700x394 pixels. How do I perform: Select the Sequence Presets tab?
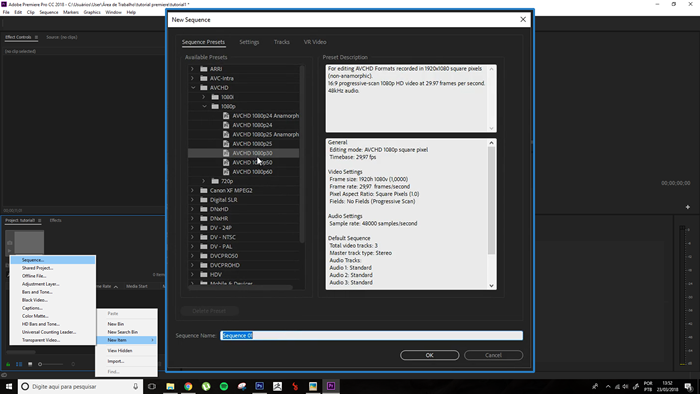click(203, 42)
